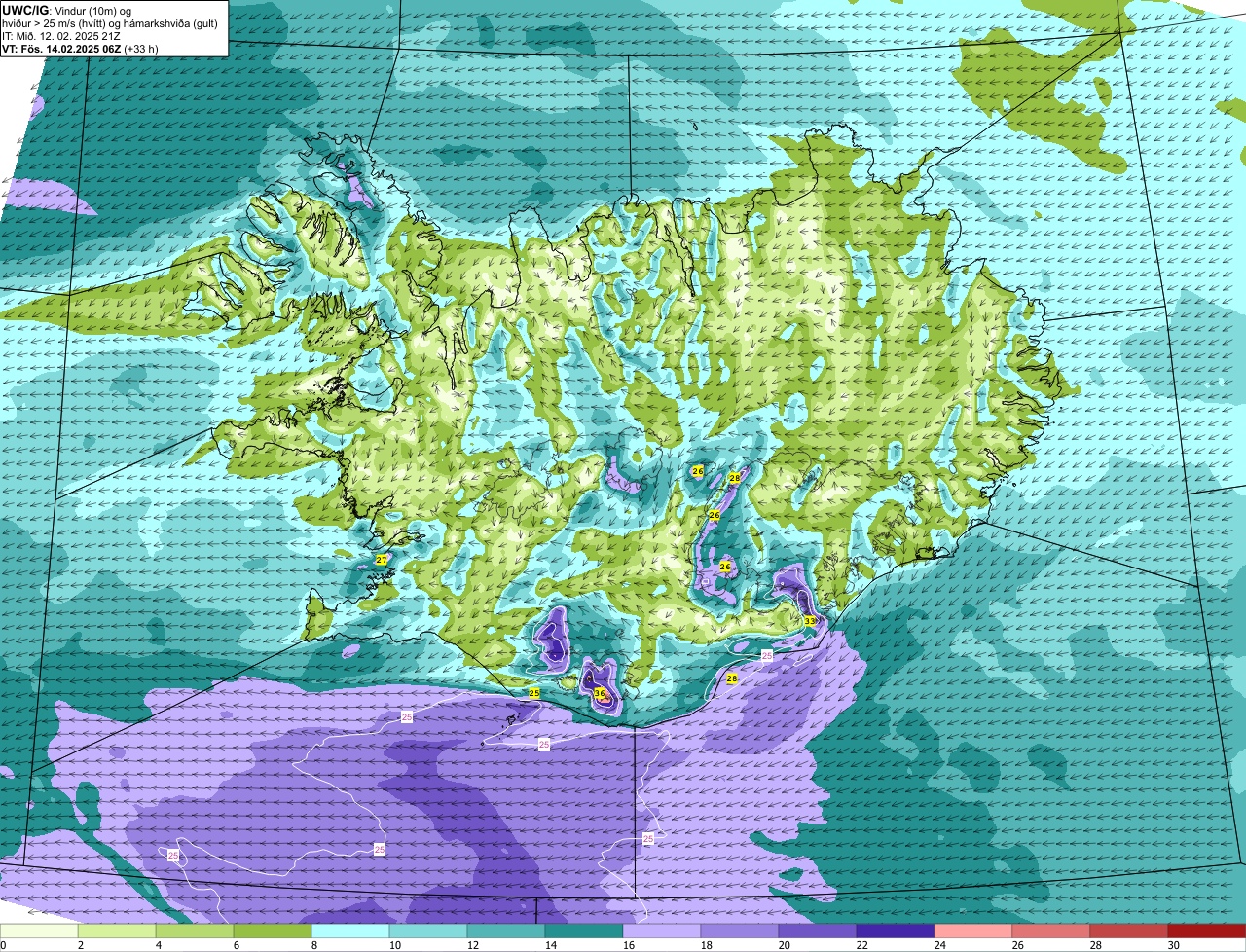This screenshot has width=1246, height=952.
Task: Select the 26–28 m/s salmon swatch
Action: tap(1051, 931)
